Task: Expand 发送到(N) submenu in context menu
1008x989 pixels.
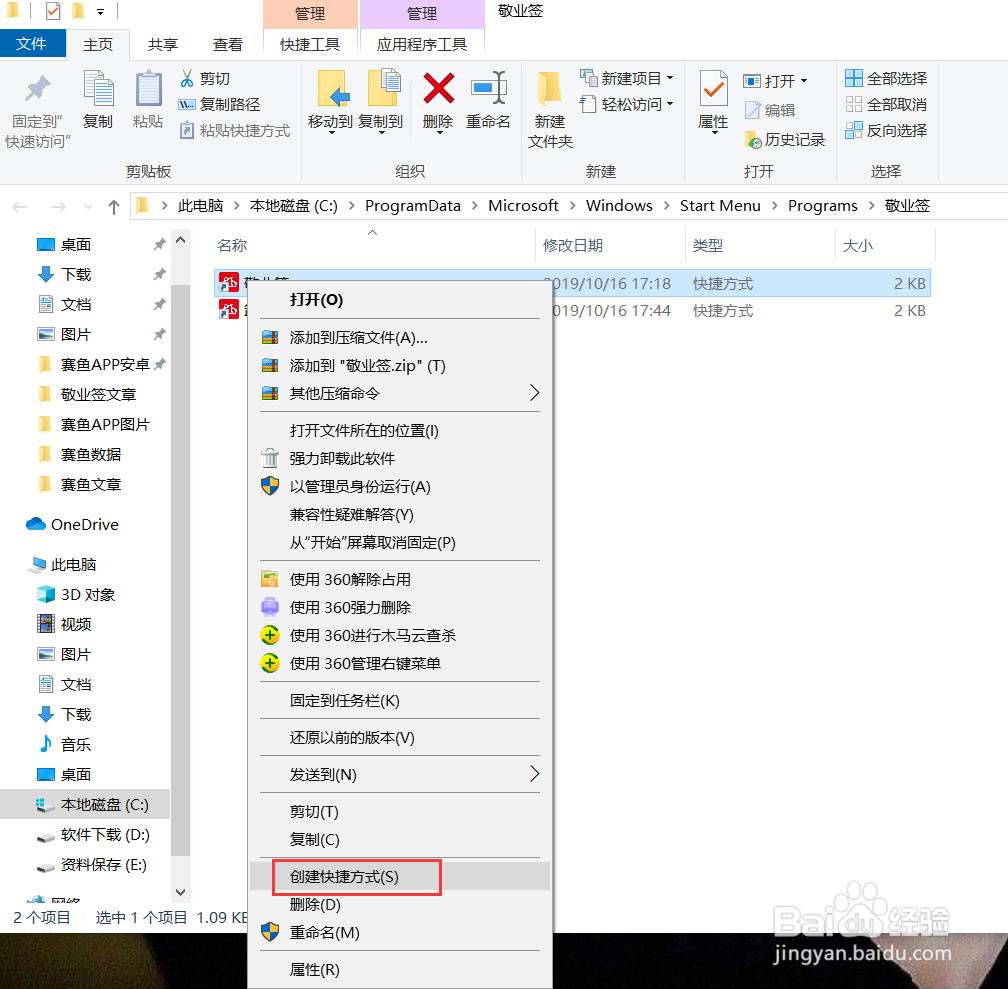Action: (534, 774)
